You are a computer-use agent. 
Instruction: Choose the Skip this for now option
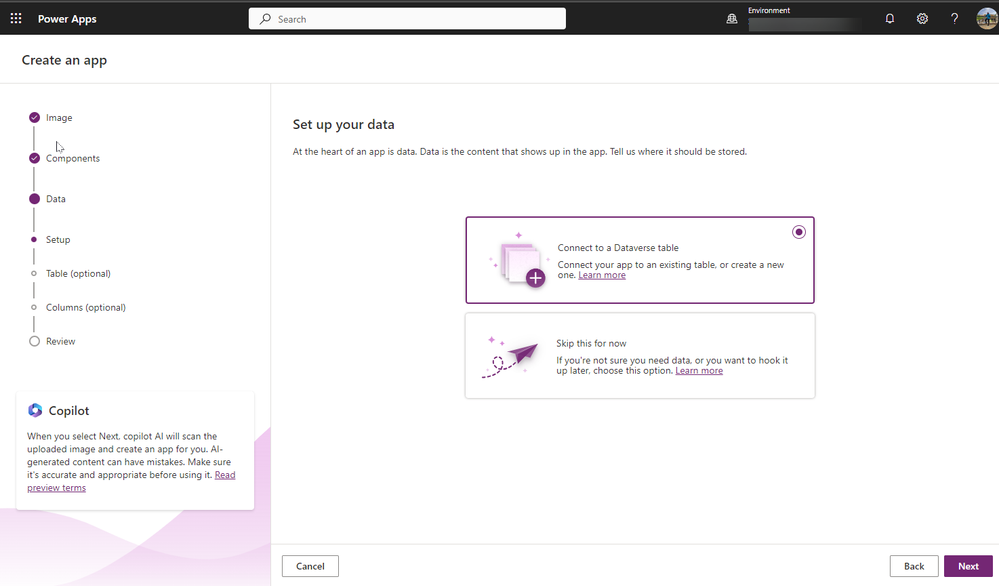click(x=640, y=356)
